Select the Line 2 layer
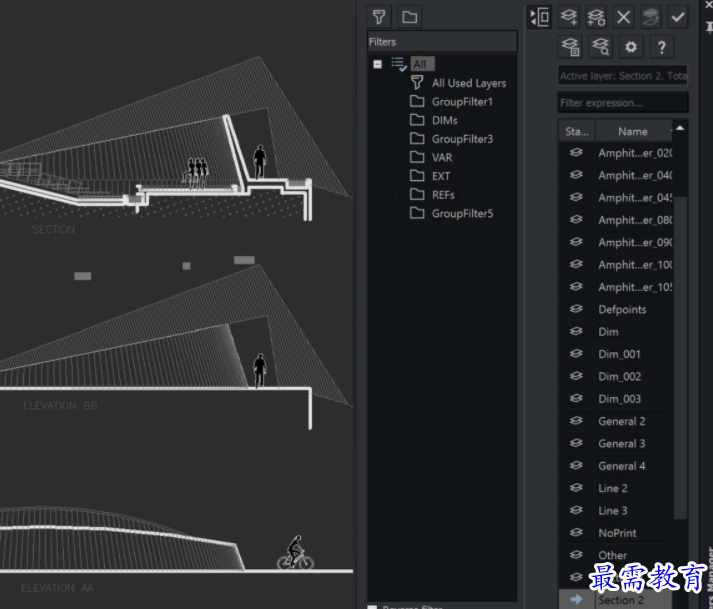Image resolution: width=713 pixels, height=609 pixels. pos(613,488)
